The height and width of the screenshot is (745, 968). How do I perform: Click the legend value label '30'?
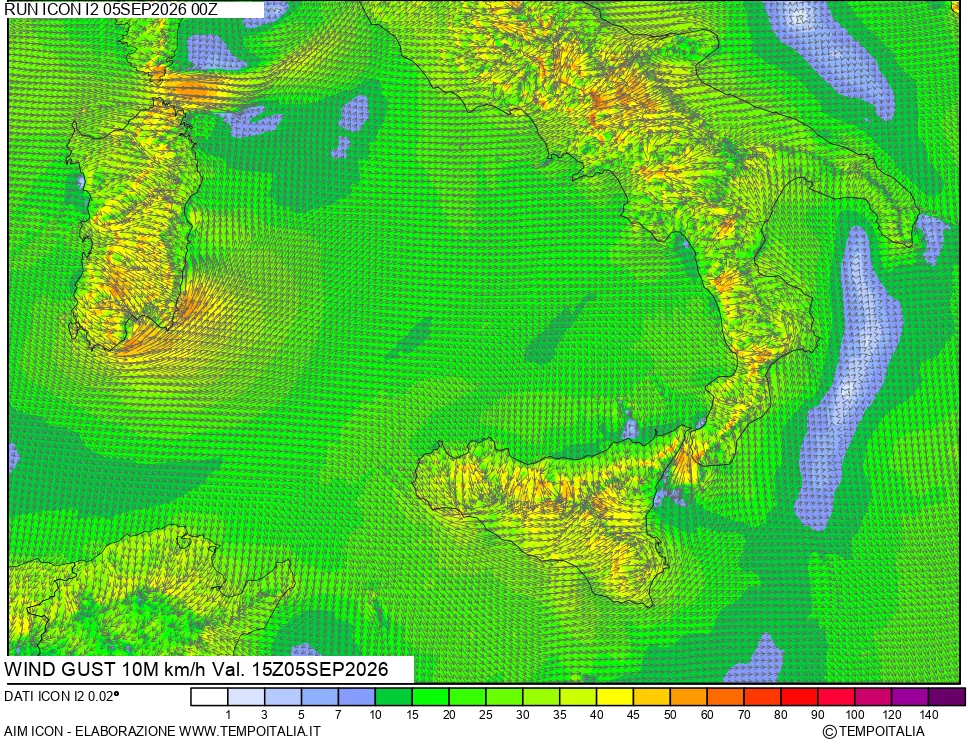(523, 715)
